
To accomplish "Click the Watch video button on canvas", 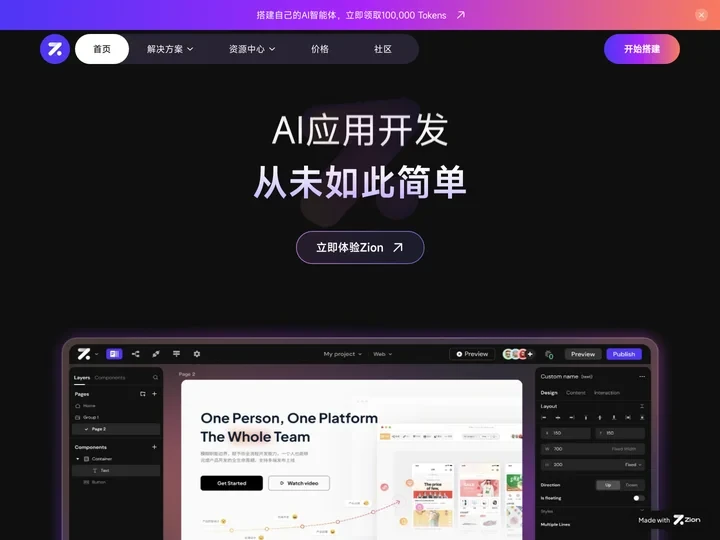I will tap(299, 483).
